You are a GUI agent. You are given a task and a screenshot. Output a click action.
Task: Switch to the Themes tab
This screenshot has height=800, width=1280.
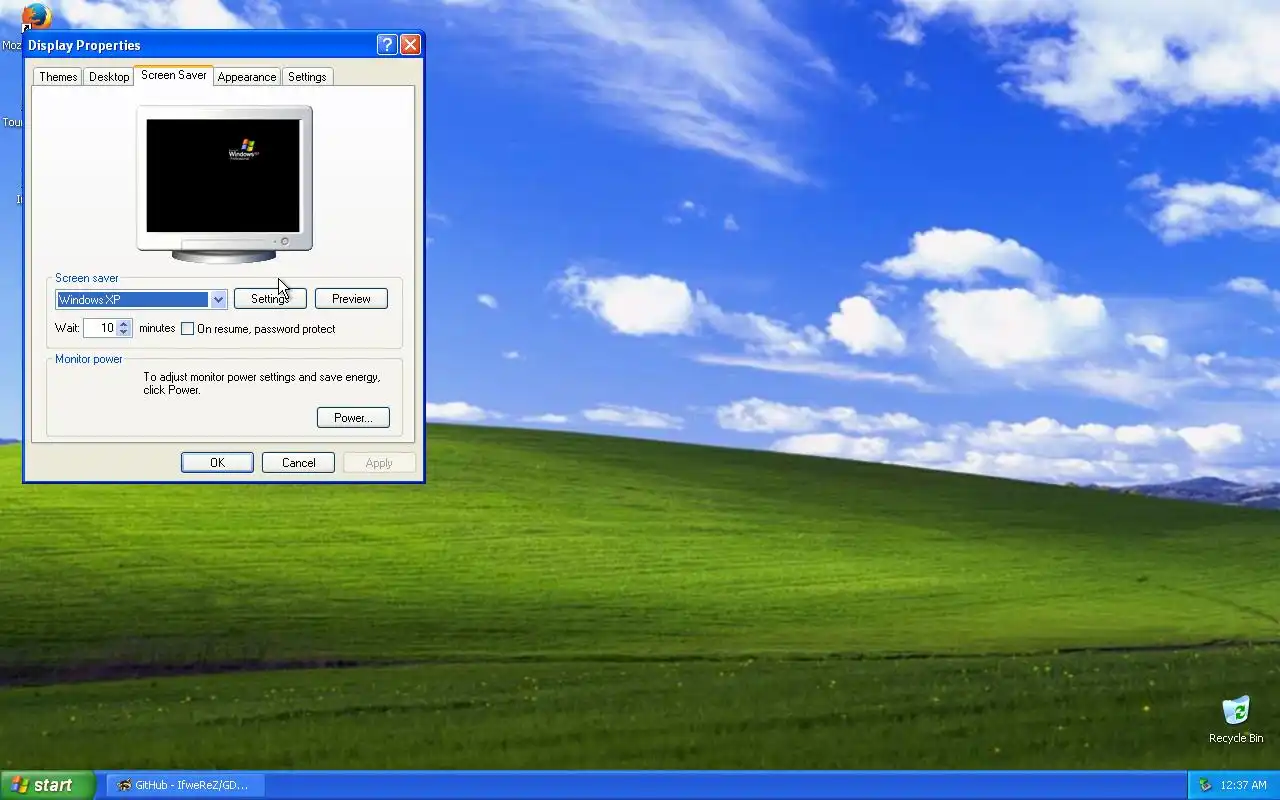pyautogui.click(x=58, y=77)
